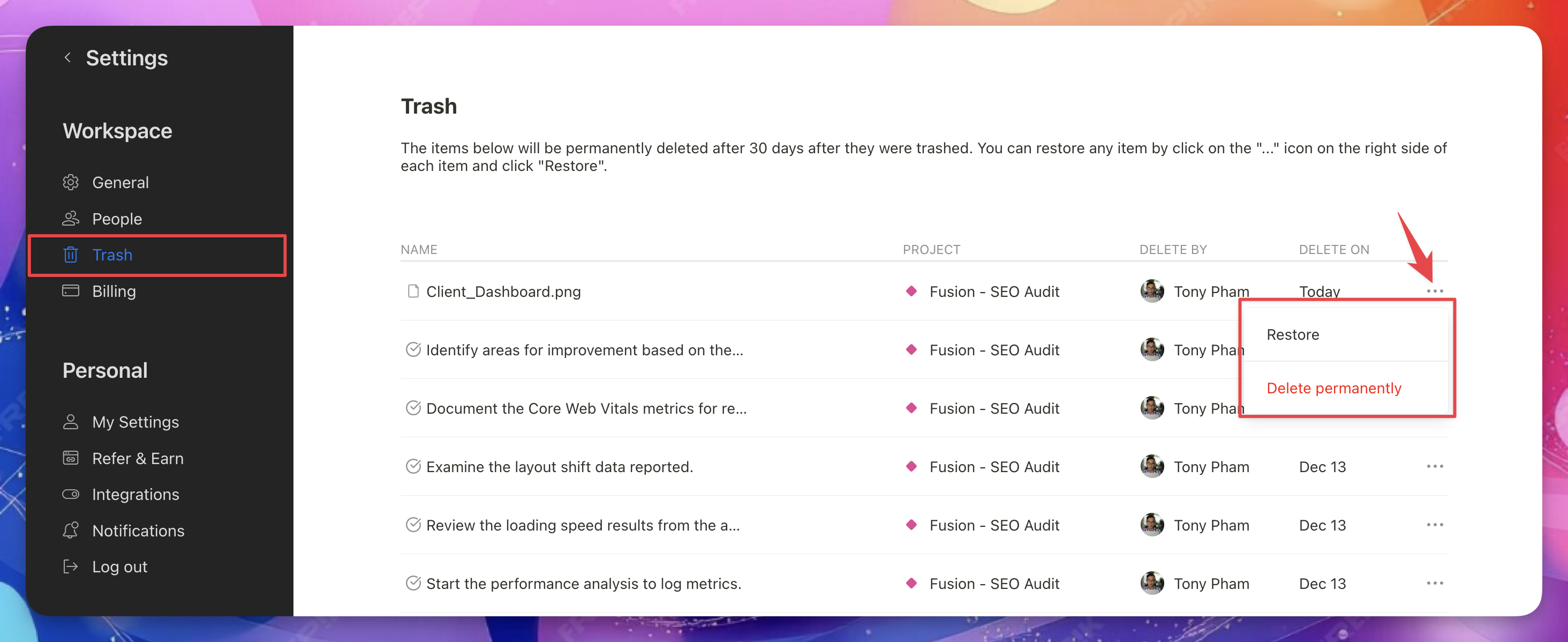Click the Log out icon
The width and height of the screenshot is (1568, 642).
[x=71, y=566]
